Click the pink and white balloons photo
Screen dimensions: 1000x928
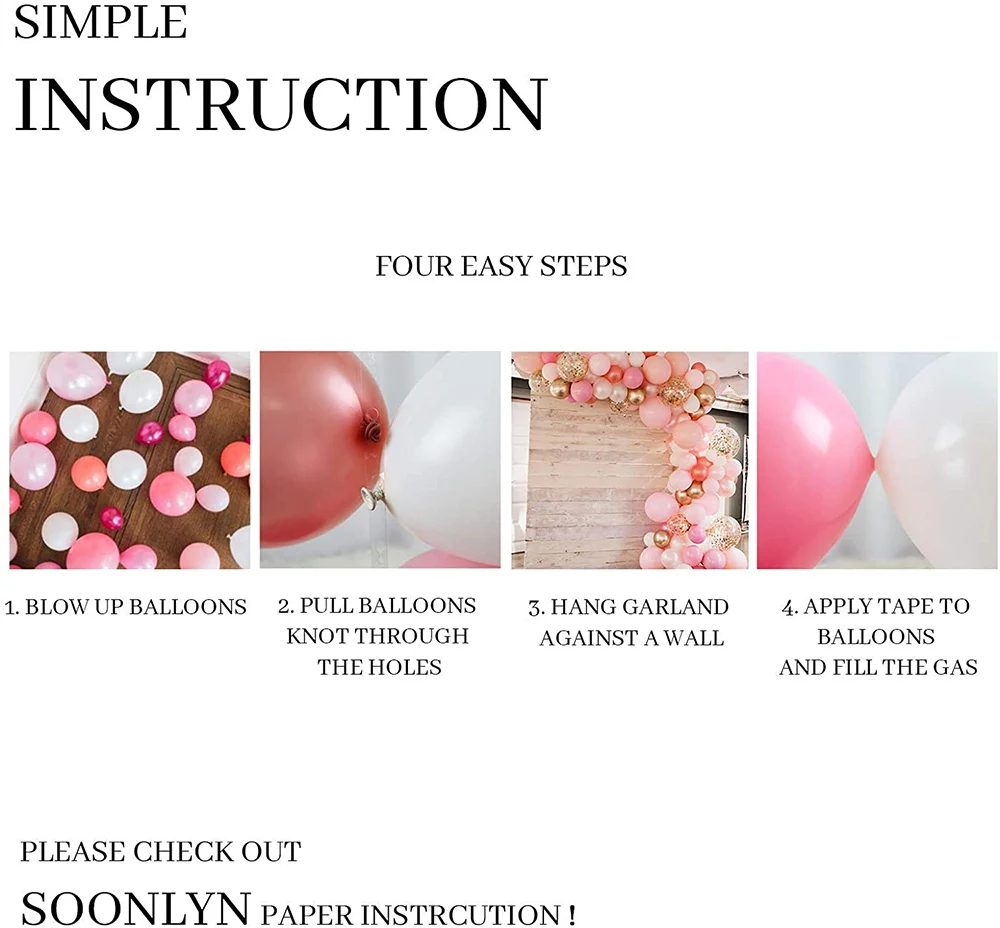coord(877,460)
